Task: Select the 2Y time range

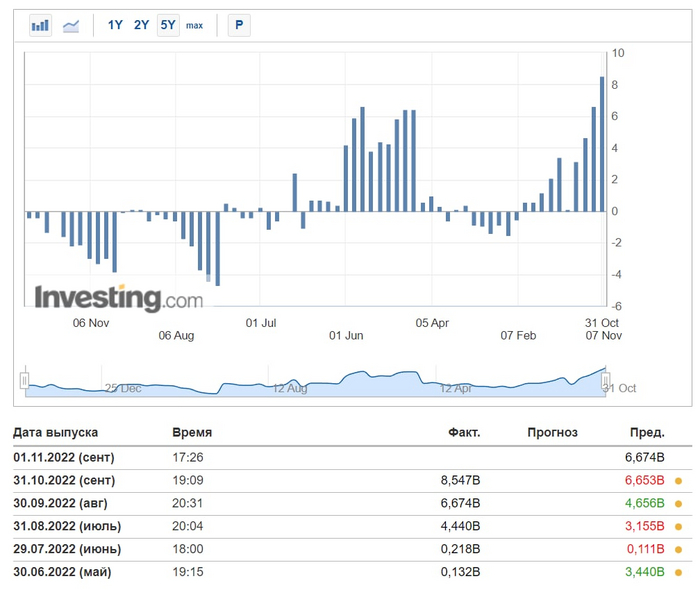Action: (x=142, y=25)
